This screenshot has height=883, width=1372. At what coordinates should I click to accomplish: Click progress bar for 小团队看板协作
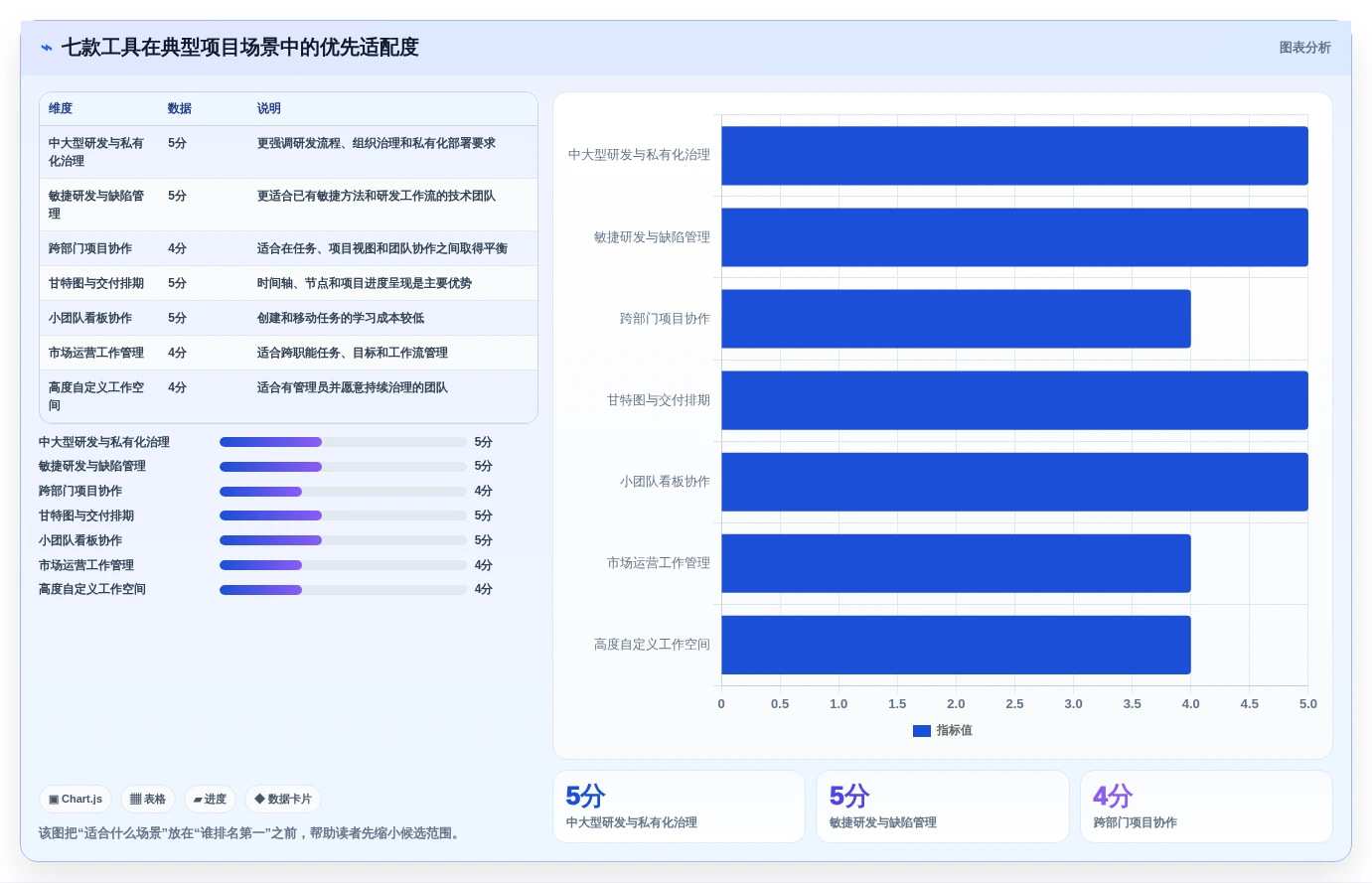point(343,540)
